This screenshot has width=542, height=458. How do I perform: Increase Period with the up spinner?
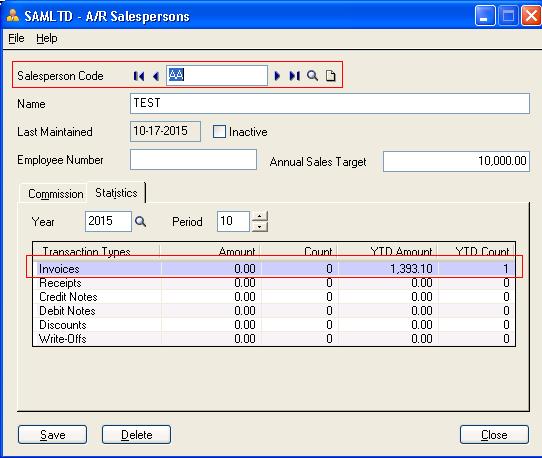[x=260, y=216]
